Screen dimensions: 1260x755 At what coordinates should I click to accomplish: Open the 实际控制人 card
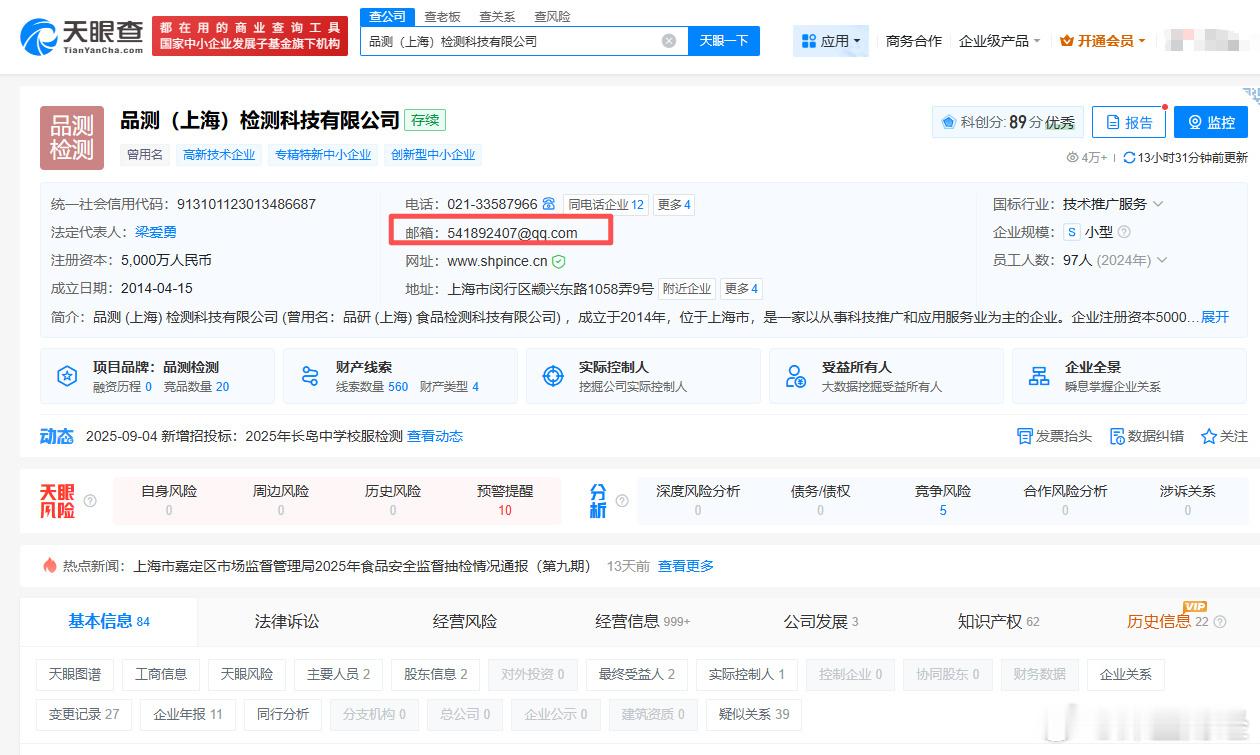(643, 376)
